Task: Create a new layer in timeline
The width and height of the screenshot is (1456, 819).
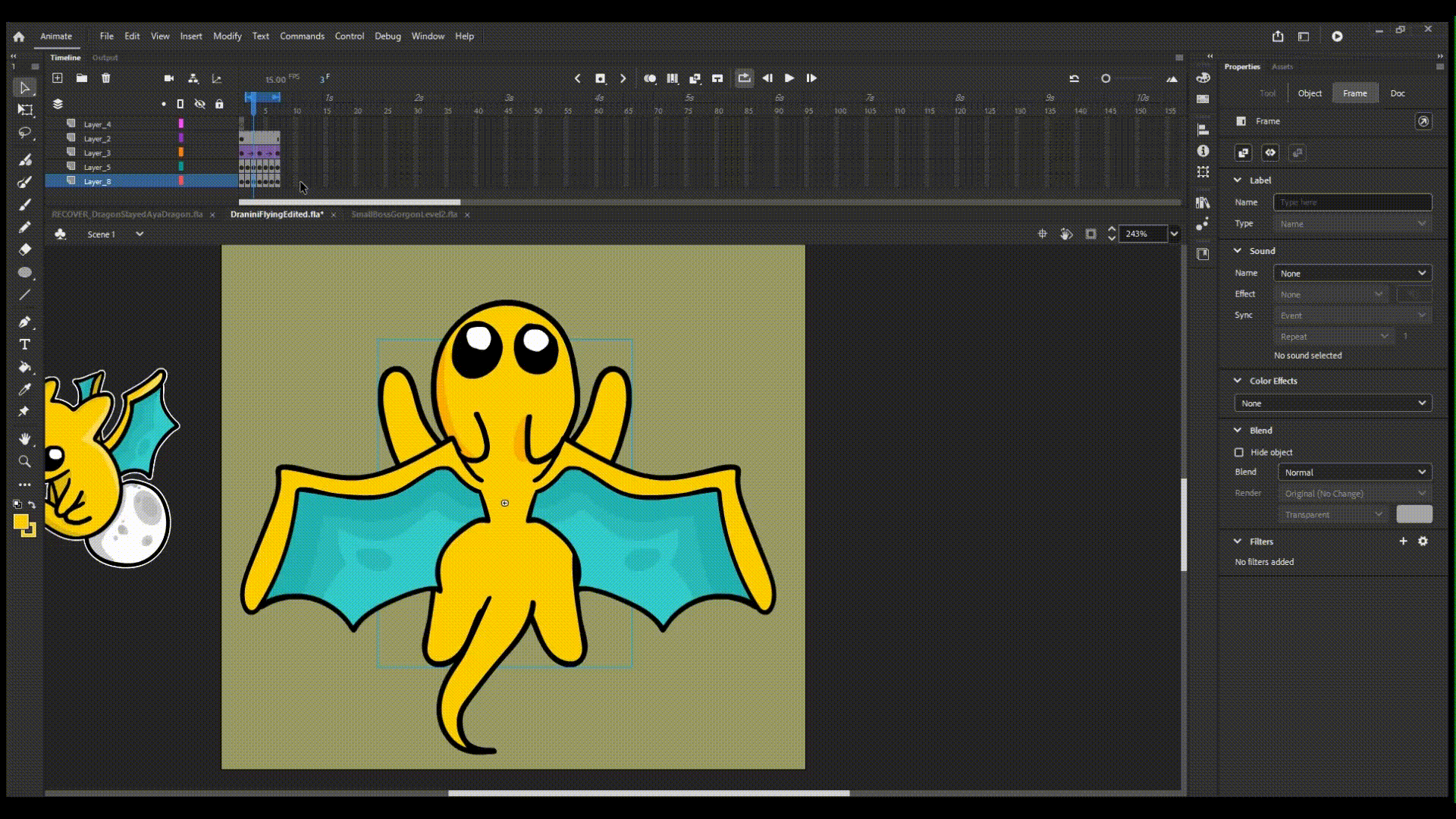Action: (58, 78)
